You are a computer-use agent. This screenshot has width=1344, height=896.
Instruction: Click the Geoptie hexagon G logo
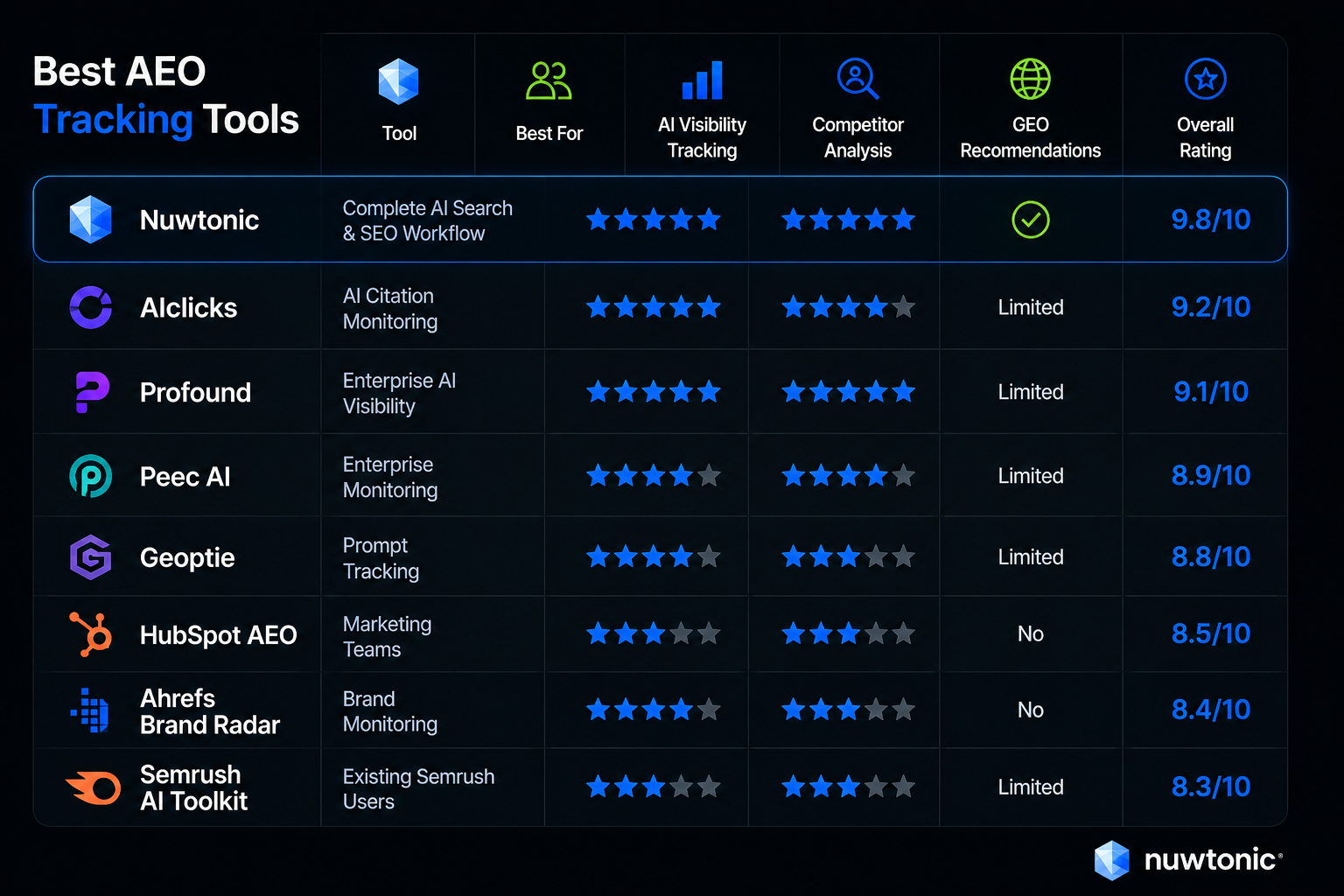[91, 557]
